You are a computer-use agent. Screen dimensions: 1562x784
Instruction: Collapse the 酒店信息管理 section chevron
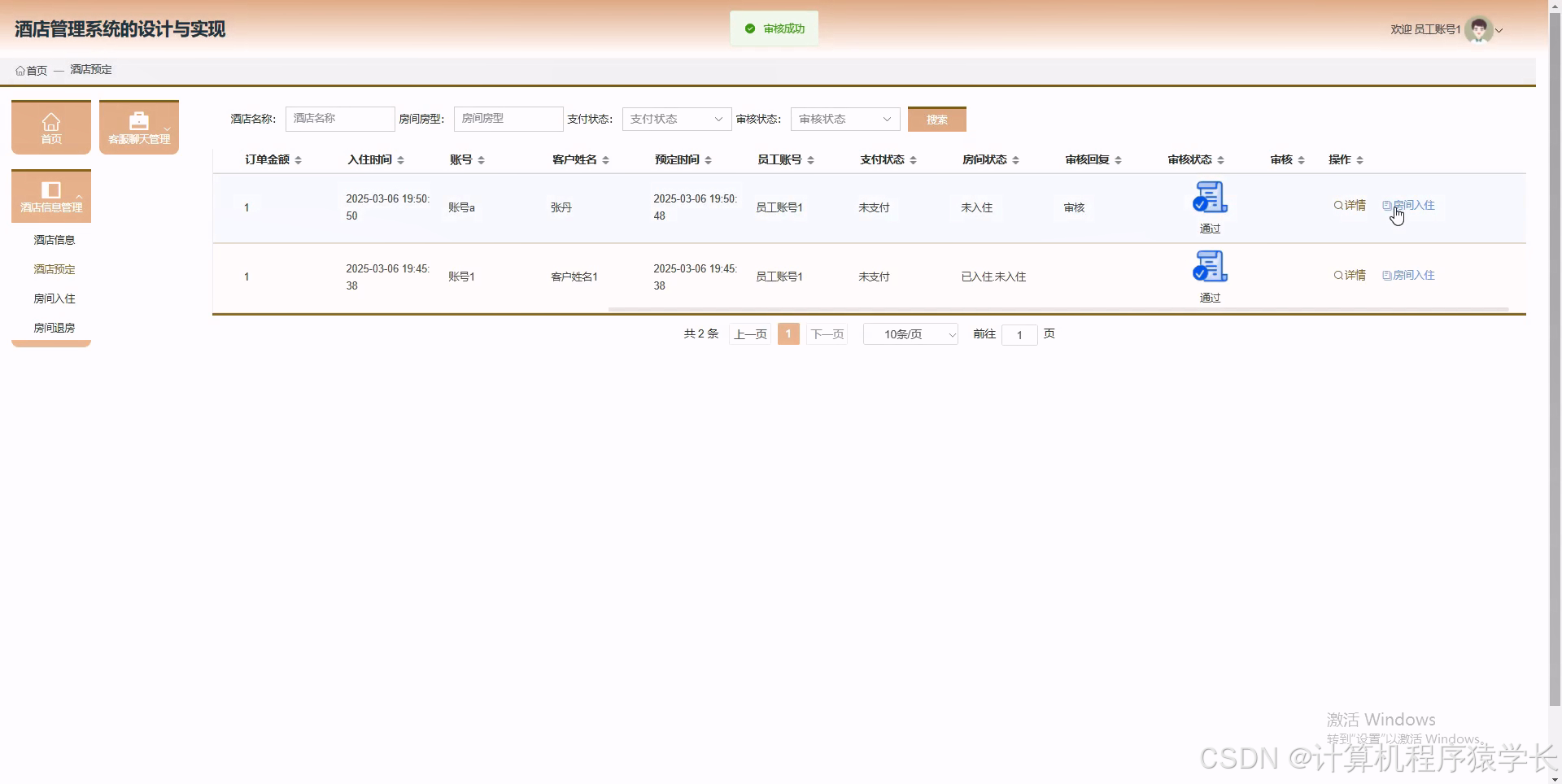click(x=78, y=196)
